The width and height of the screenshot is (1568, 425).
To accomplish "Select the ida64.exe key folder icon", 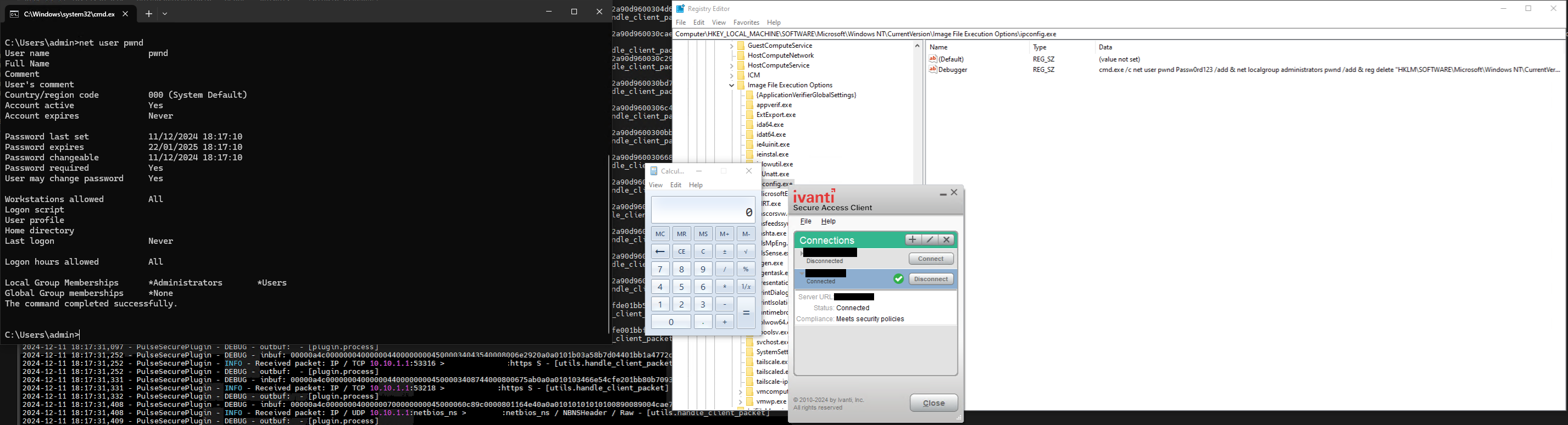I will pos(750,125).
